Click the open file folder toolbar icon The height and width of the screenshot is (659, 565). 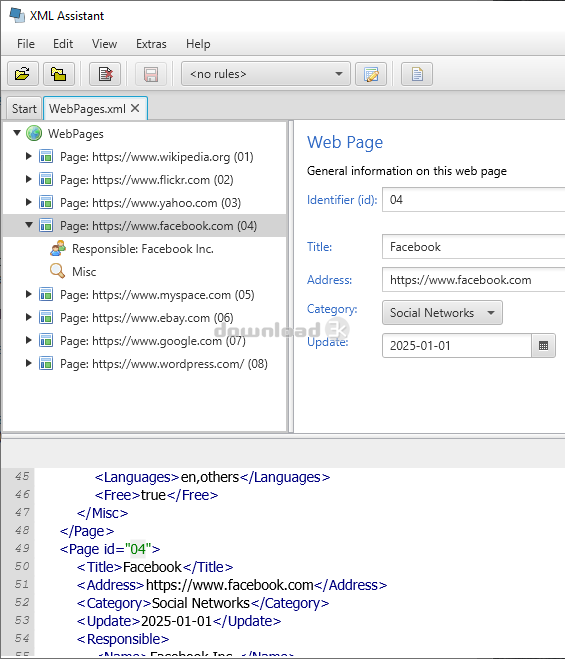(x=23, y=74)
